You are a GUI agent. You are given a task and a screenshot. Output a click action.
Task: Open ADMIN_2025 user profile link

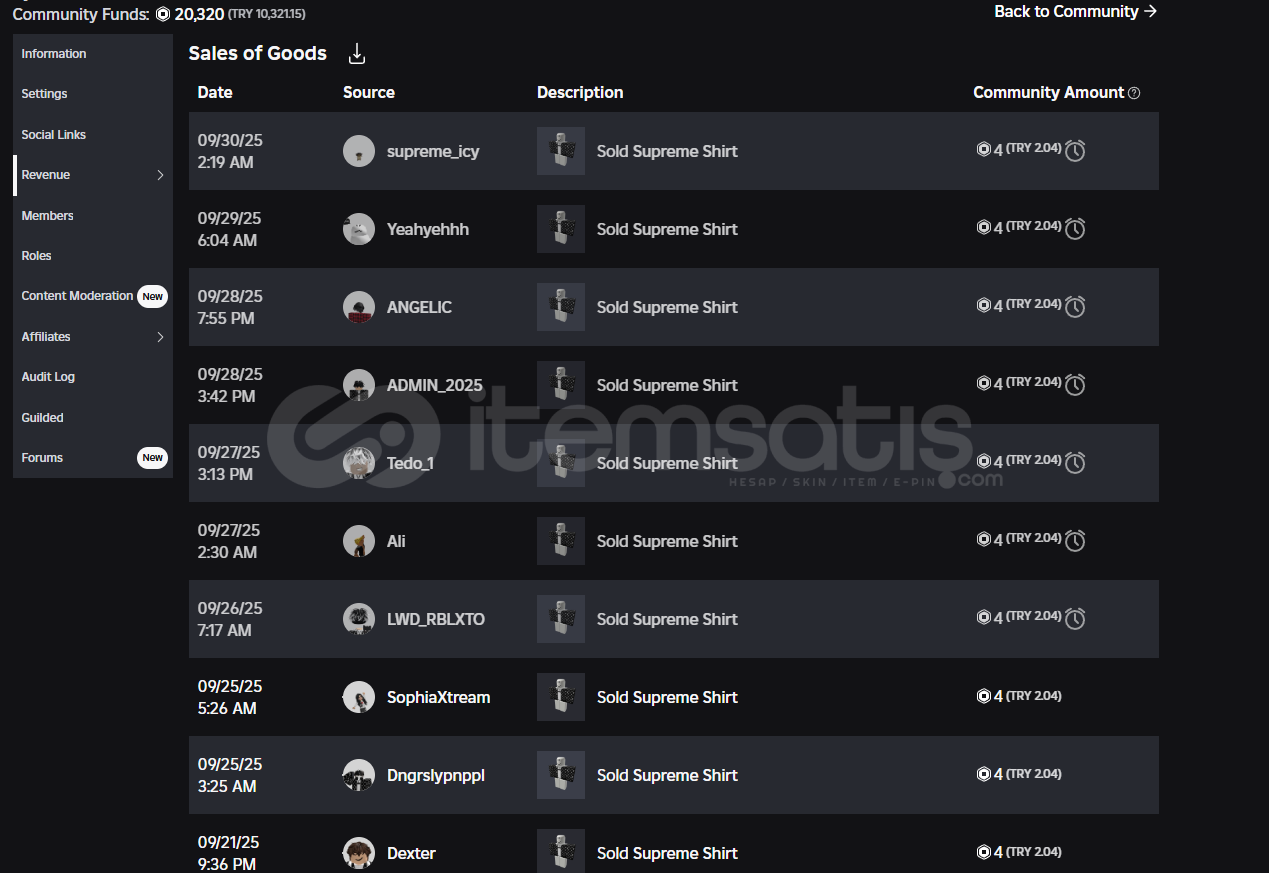point(434,385)
